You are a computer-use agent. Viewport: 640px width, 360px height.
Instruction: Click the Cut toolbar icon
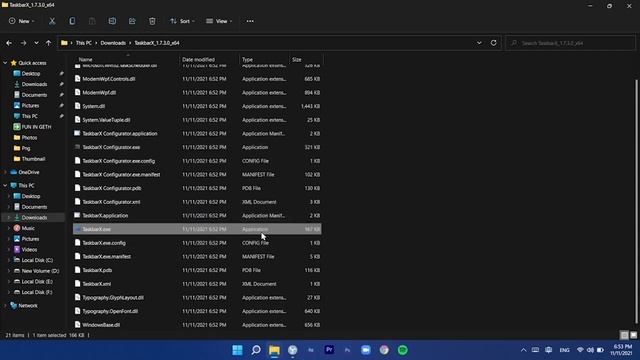click(52, 21)
